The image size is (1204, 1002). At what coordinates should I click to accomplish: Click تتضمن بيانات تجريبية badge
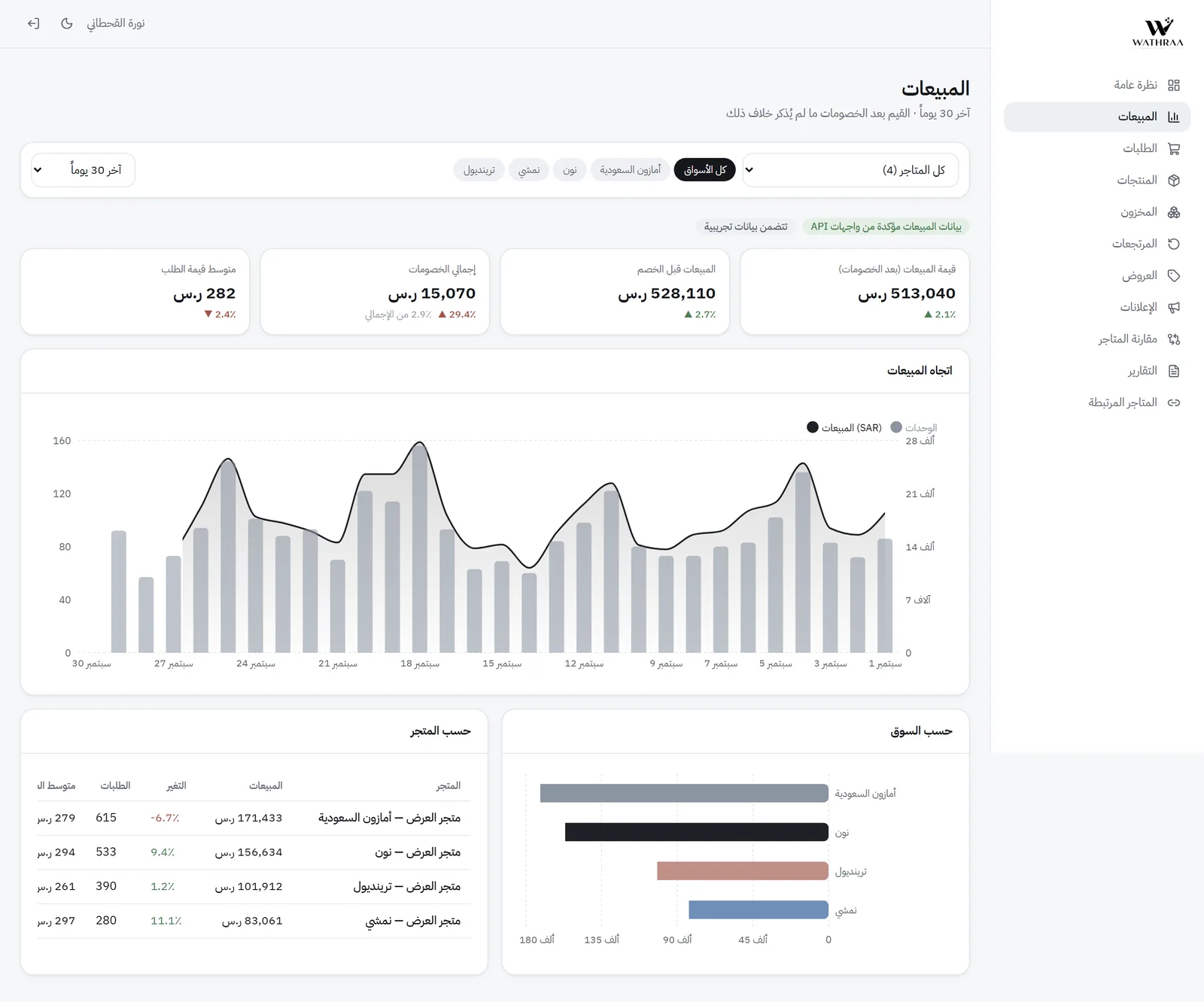point(746,226)
